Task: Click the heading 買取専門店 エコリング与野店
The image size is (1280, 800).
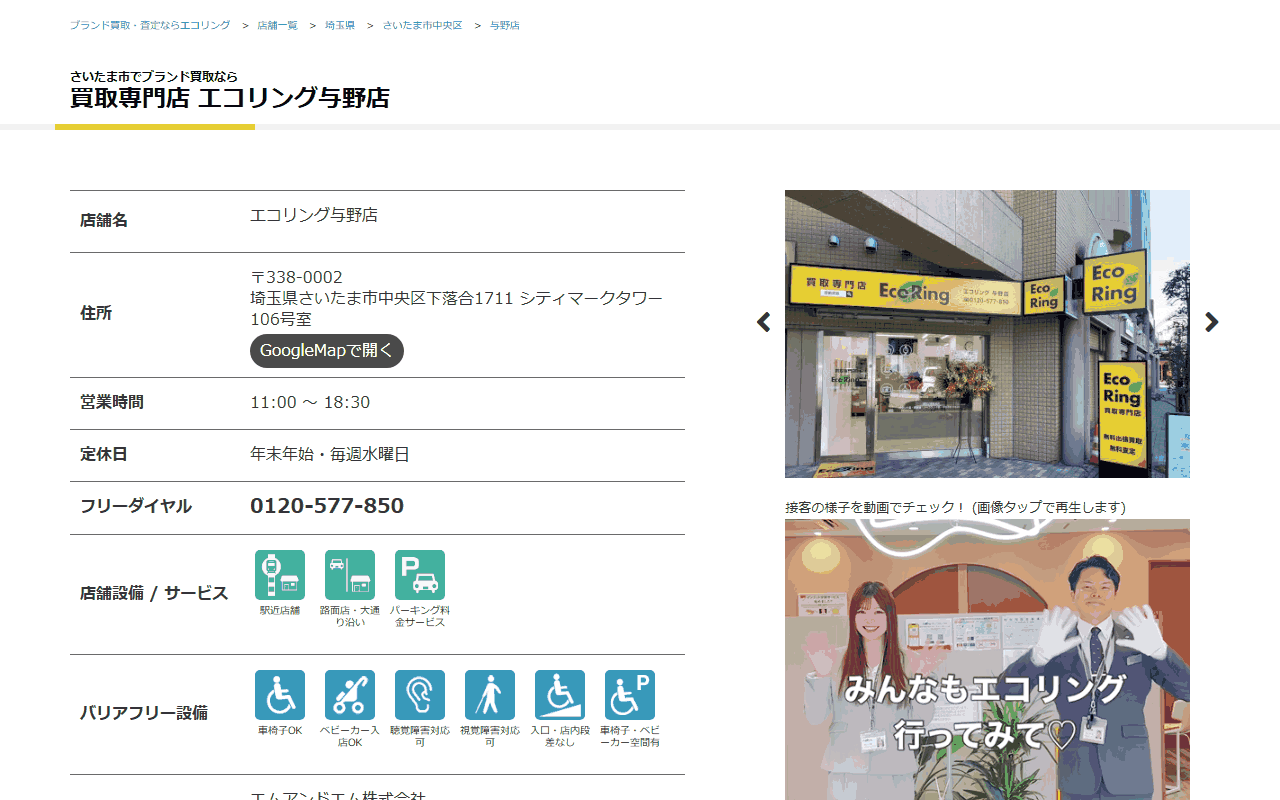Action: (230, 98)
